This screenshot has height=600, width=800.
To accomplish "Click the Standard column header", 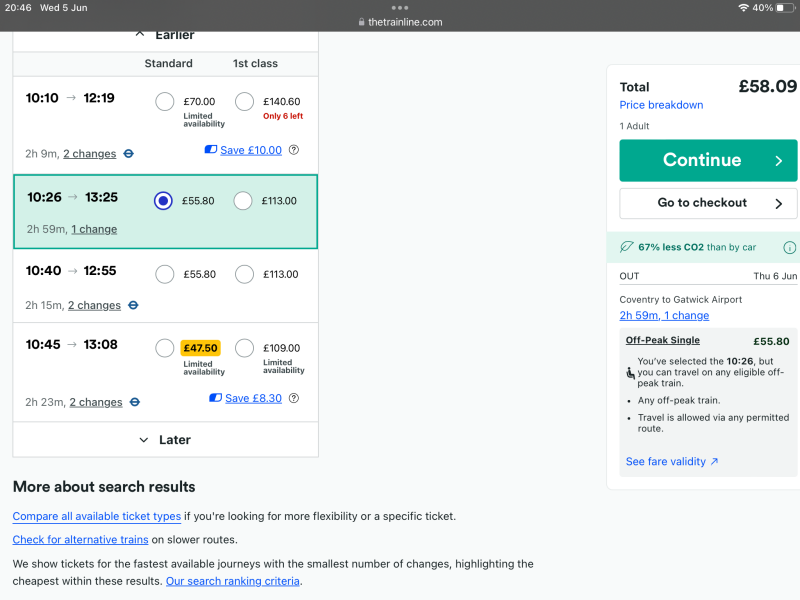I will point(168,63).
